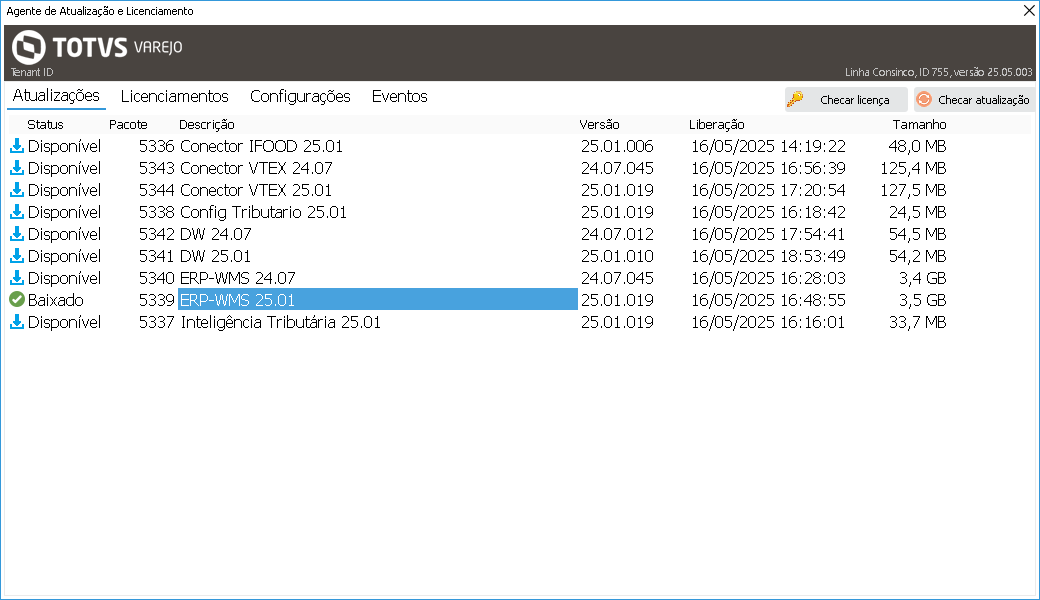Click the 33,7 MB size cell
This screenshot has height=600, width=1040.
(917, 322)
